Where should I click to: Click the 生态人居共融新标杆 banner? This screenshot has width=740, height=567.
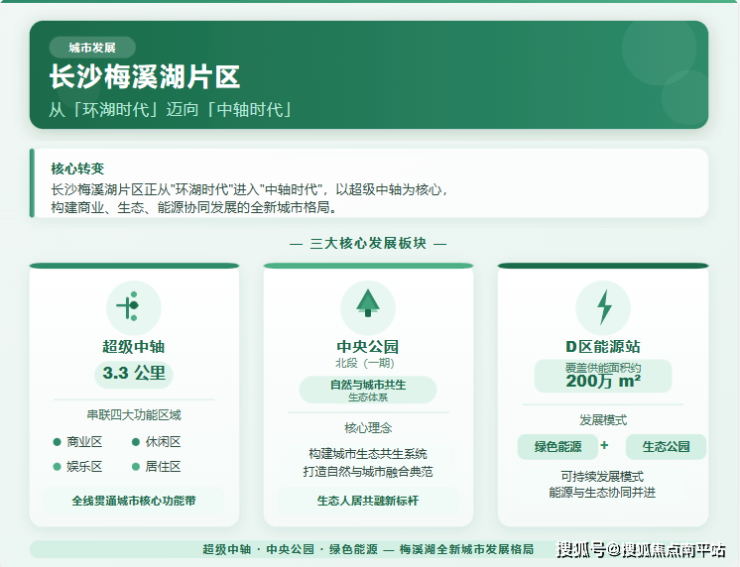coord(368,500)
